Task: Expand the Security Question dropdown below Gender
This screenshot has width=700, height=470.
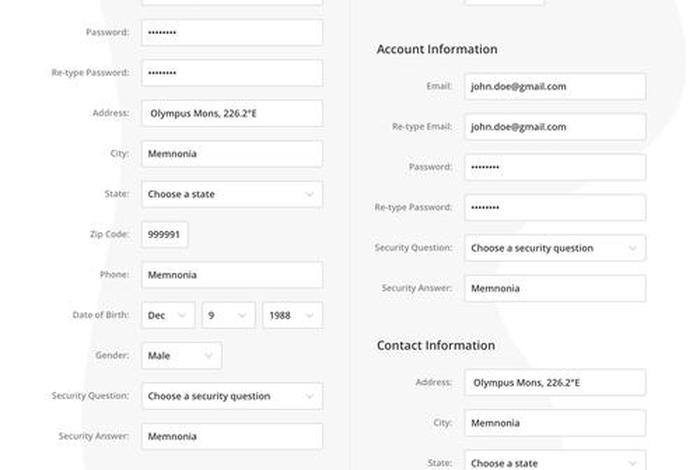Action: click(232, 396)
